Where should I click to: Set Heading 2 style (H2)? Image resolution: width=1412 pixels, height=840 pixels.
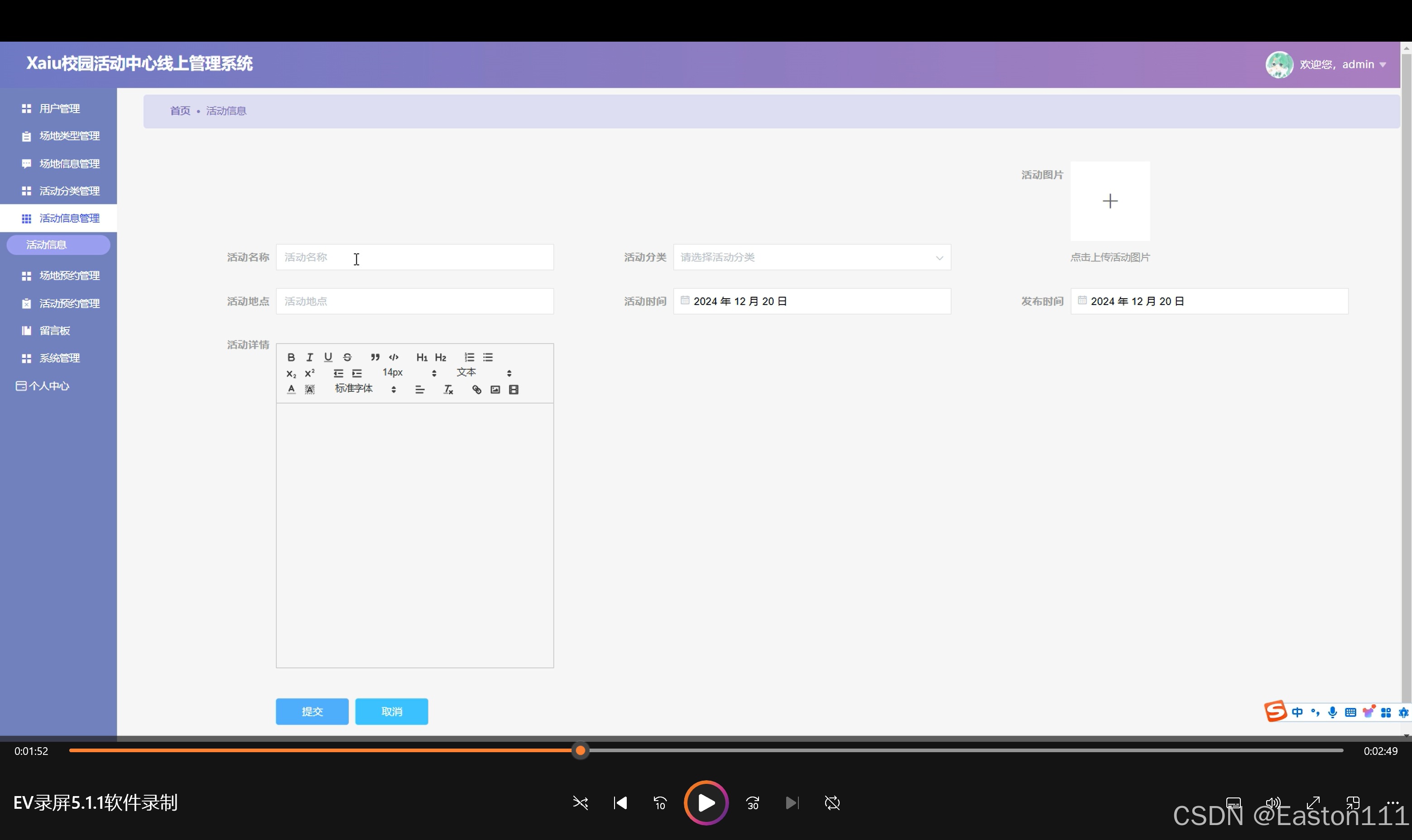441,357
